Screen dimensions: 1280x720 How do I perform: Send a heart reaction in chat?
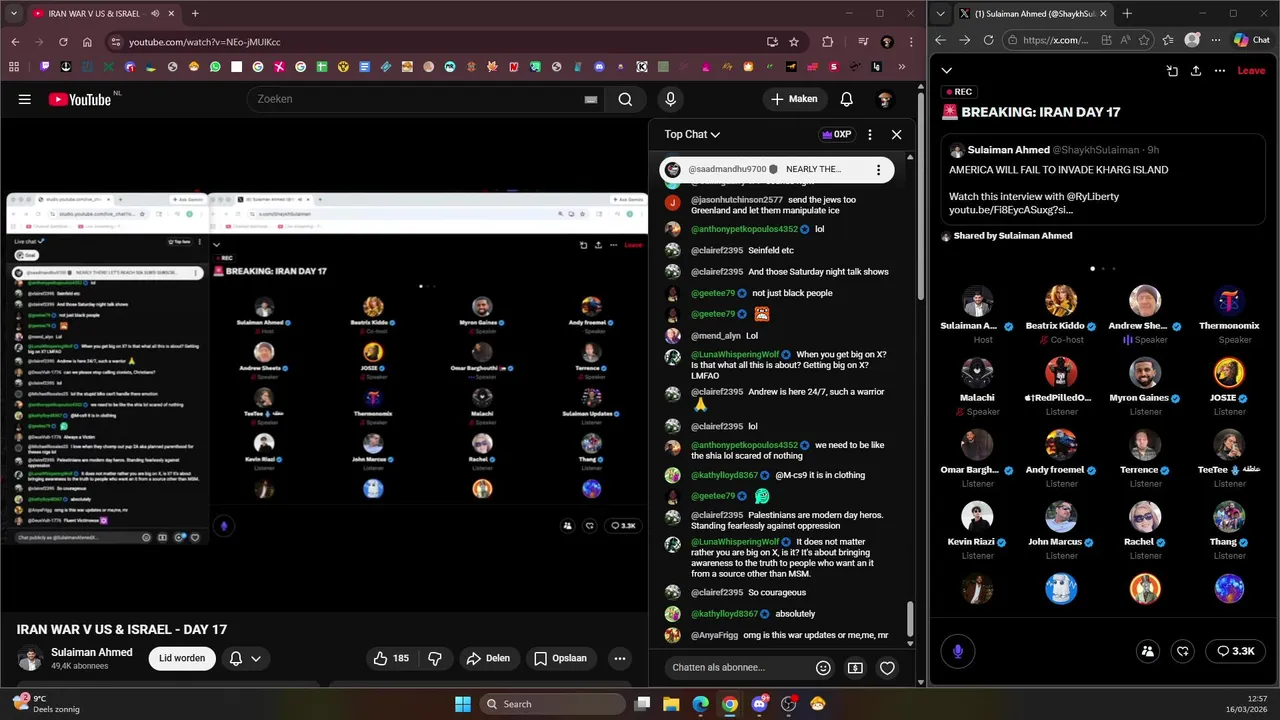pos(887,668)
